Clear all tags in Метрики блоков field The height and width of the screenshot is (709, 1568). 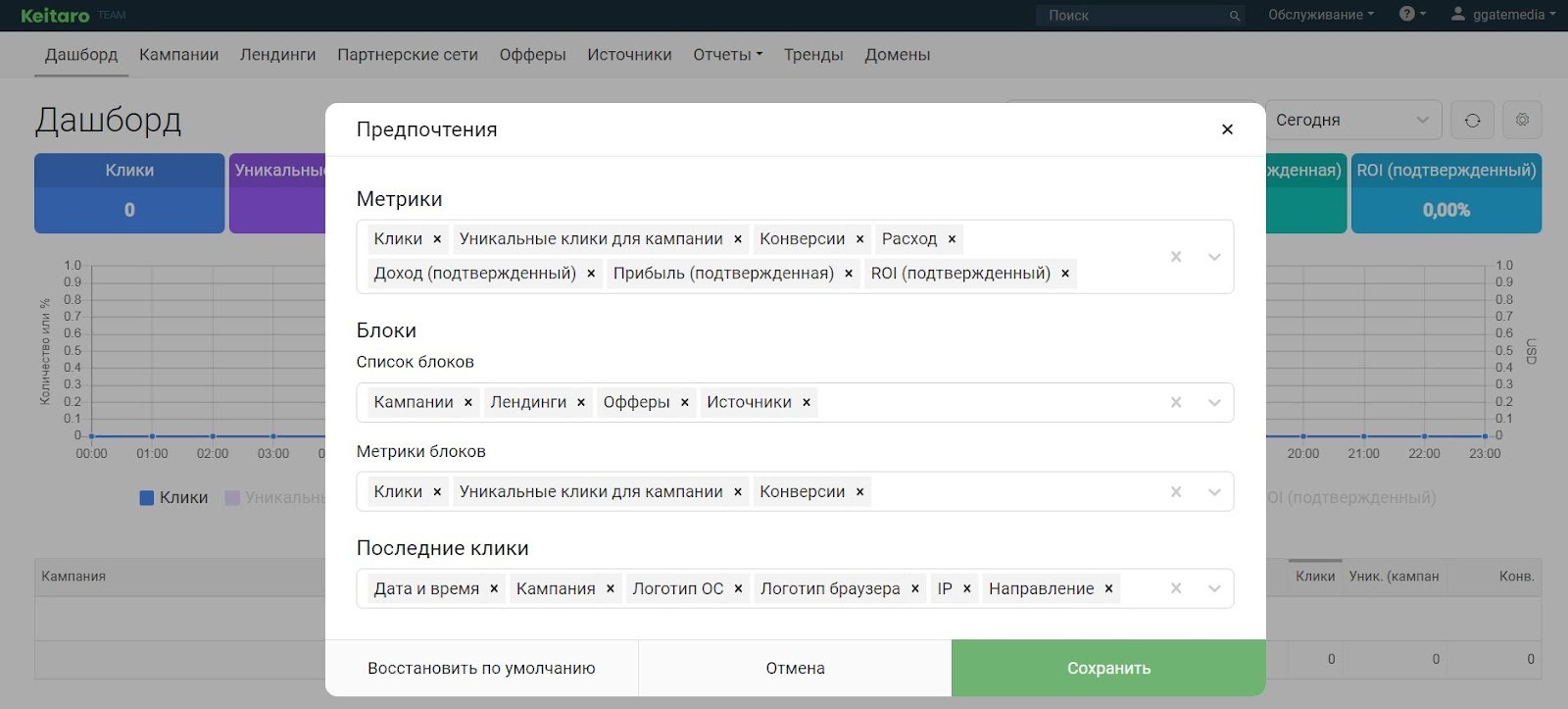(1176, 492)
